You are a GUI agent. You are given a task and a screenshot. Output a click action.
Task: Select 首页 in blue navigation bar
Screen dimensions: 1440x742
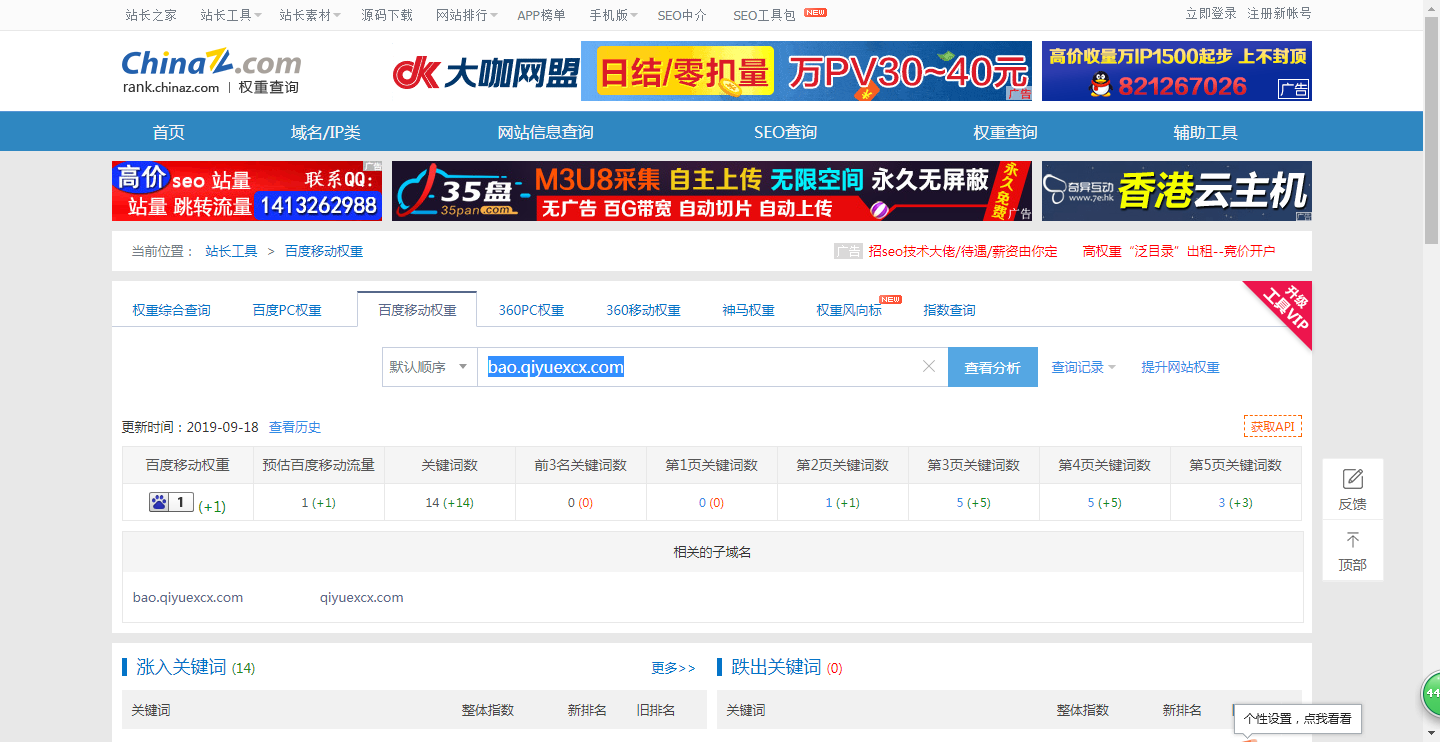click(168, 132)
